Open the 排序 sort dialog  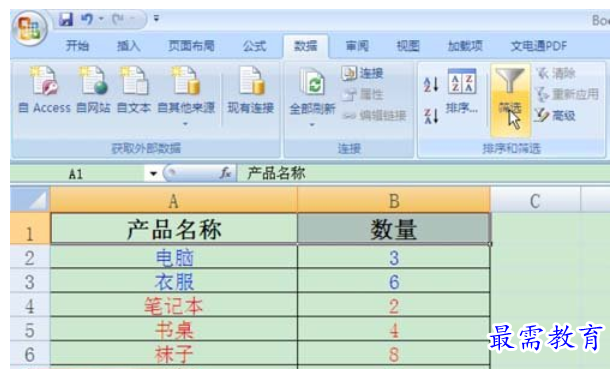pyautogui.click(x=462, y=90)
